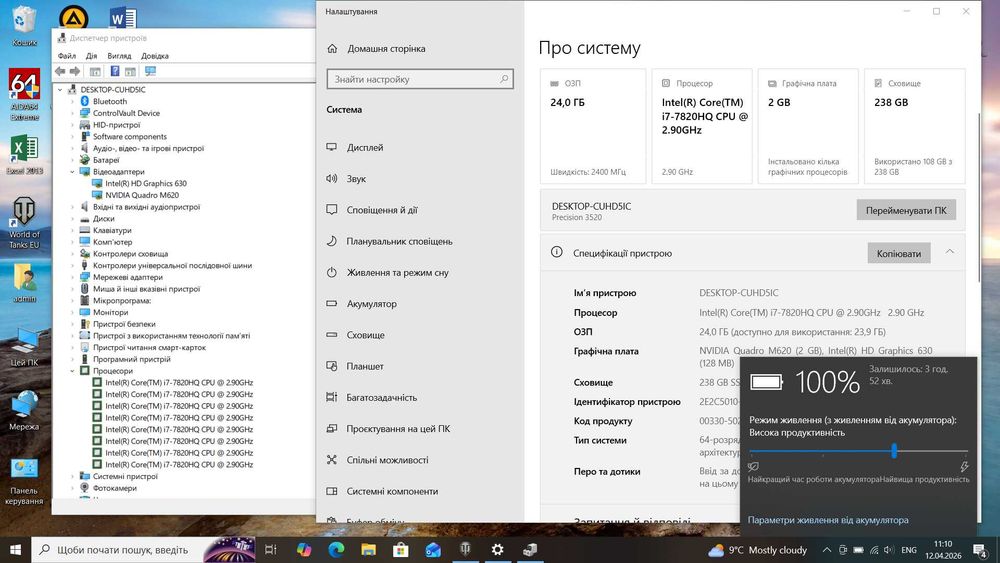The height and width of the screenshot is (563, 1000).
Task: Expand 'Мережеві адаптери' node
Action: 72,277
